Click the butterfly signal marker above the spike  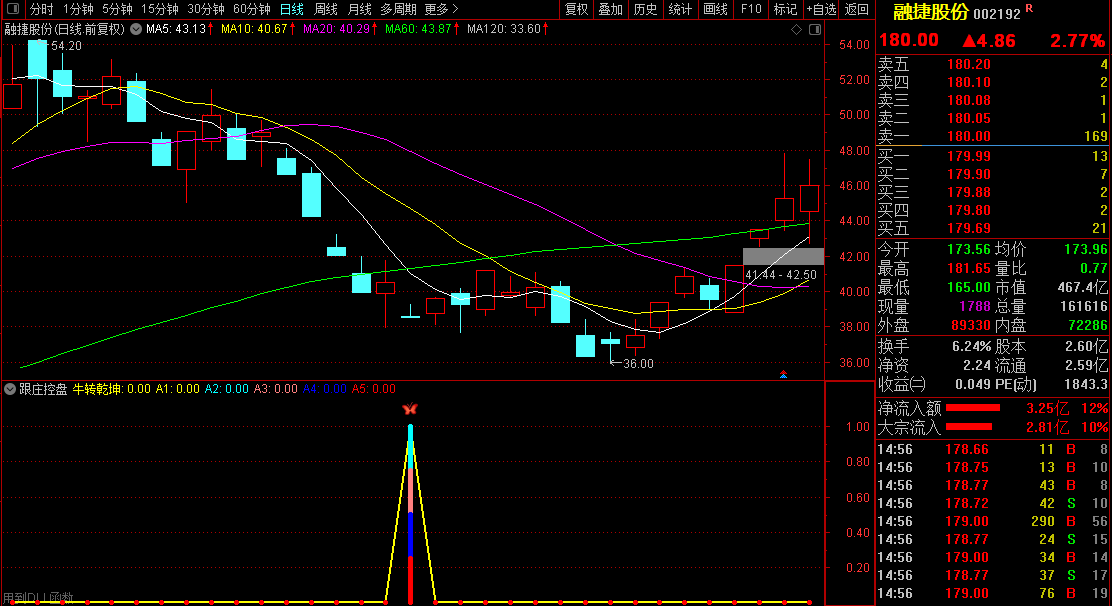click(x=409, y=409)
